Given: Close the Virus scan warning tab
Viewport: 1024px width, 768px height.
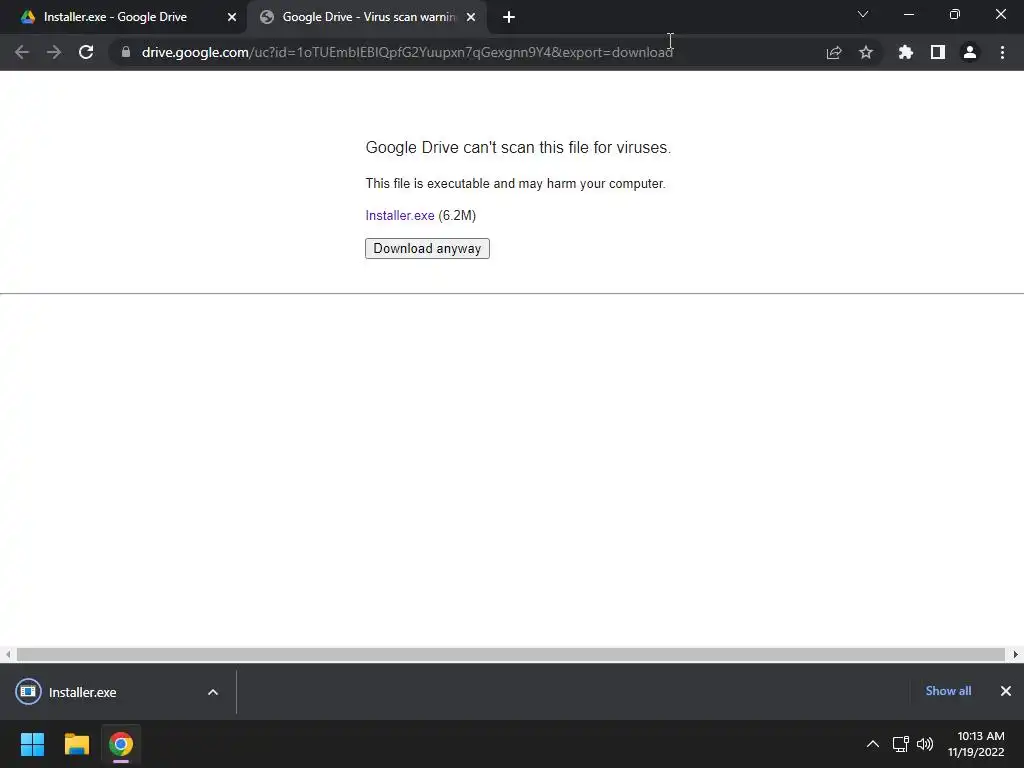Looking at the screenshot, I should tap(471, 17).
